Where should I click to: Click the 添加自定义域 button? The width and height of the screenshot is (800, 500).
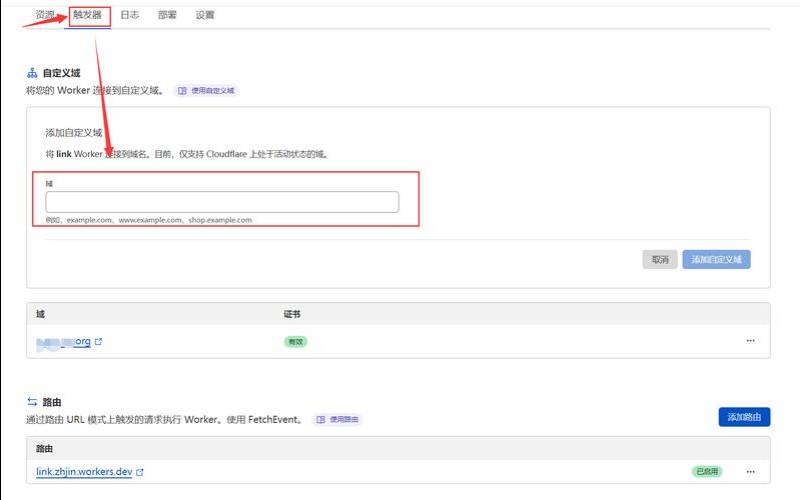point(716,259)
